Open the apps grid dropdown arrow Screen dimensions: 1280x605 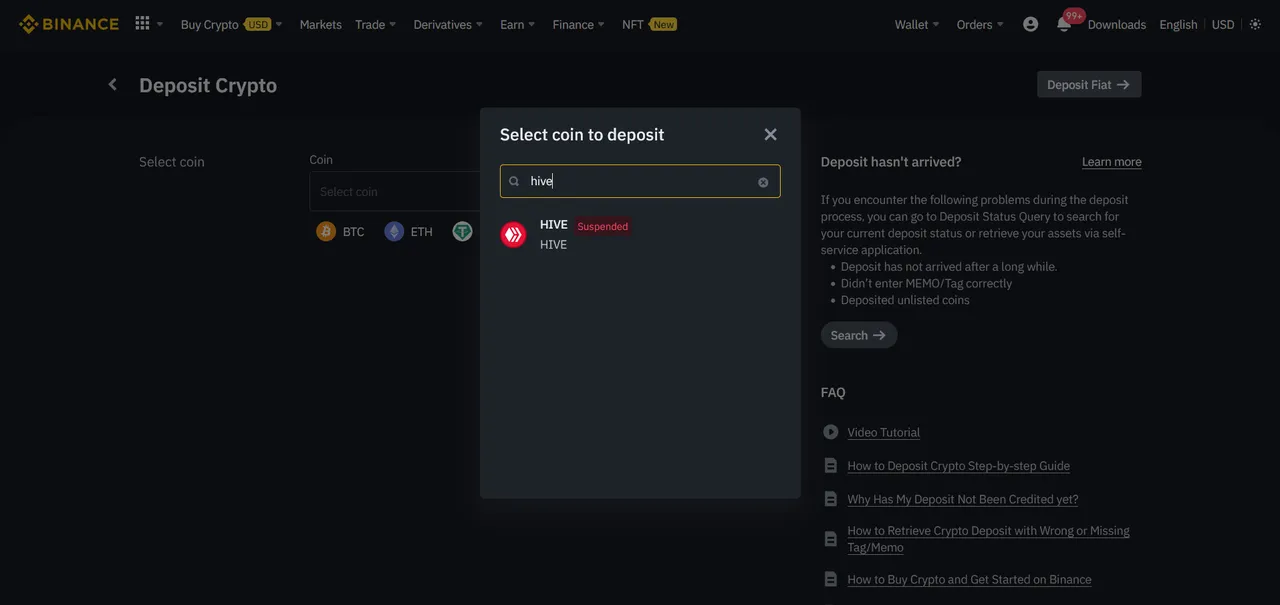click(160, 24)
